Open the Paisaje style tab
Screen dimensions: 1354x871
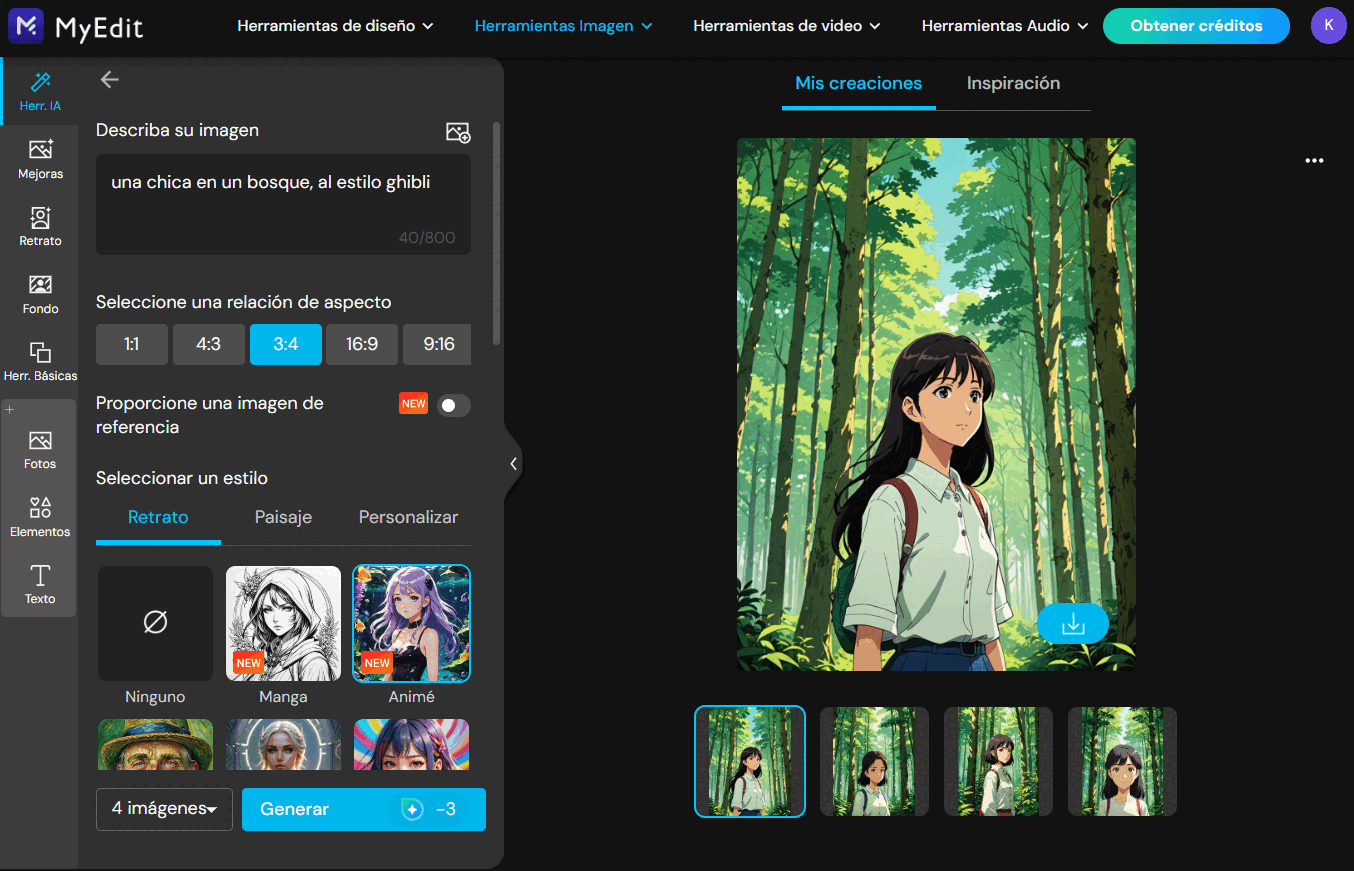[283, 518]
